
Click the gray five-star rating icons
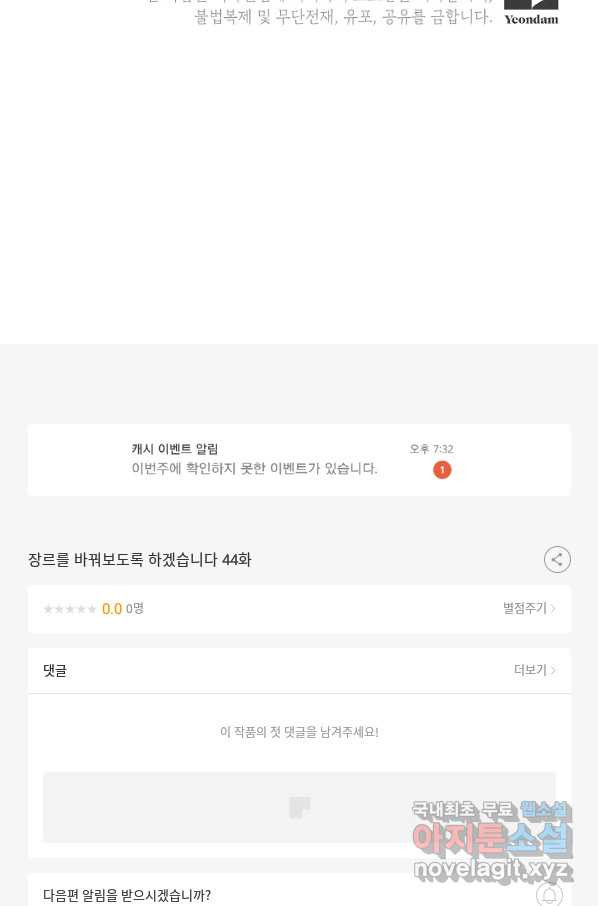tap(70, 609)
